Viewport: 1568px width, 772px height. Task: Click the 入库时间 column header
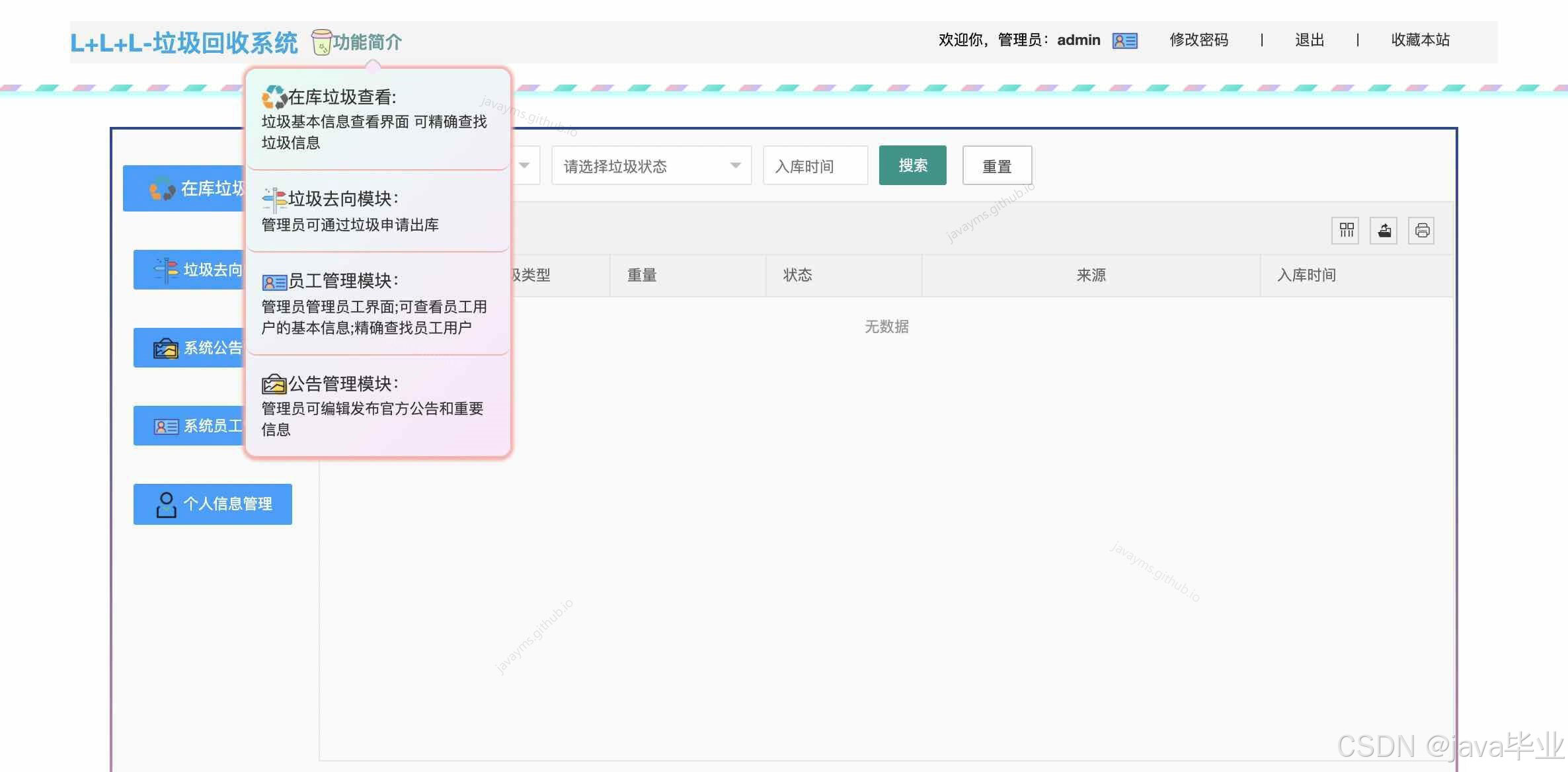pos(1356,275)
